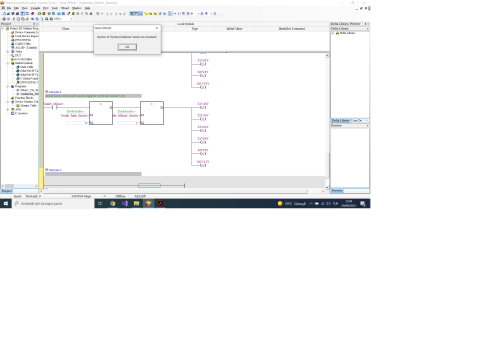This screenshot has width=500, height=361.
Task: Open Google Chrome from the taskbar
Action: tap(113, 203)
